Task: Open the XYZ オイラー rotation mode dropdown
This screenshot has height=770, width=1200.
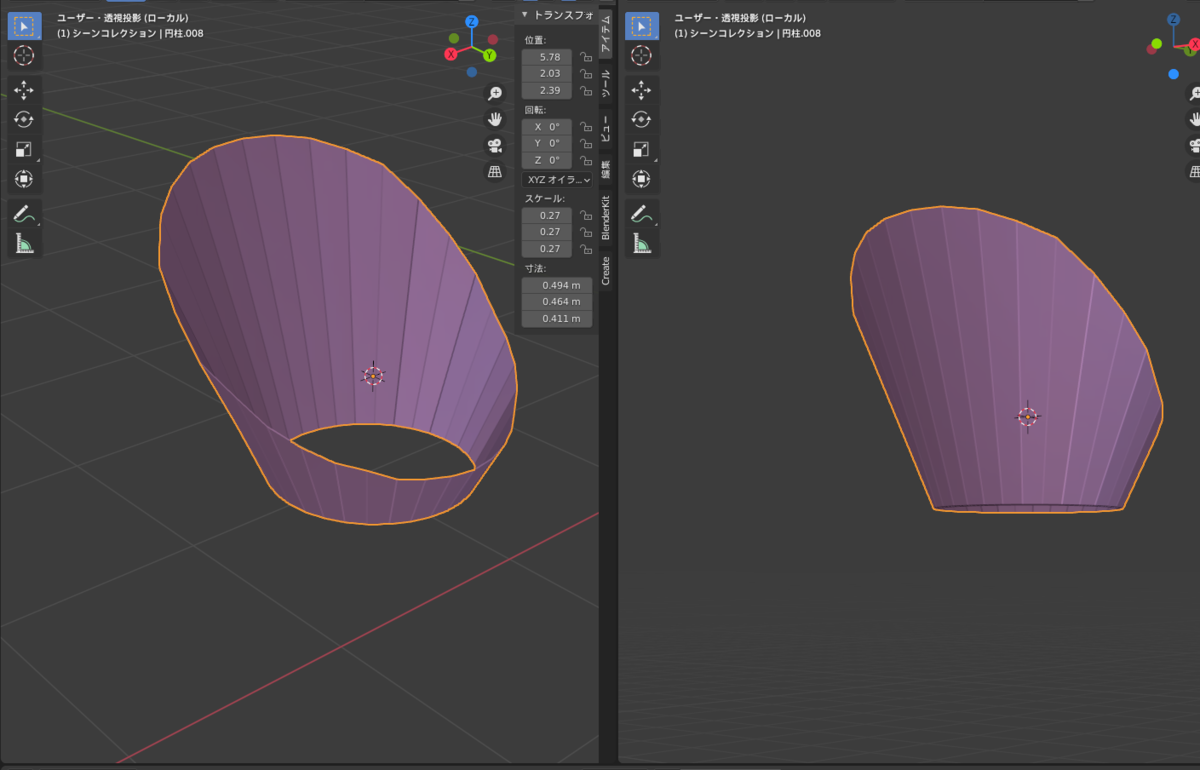Action: [x=557, y=179]
